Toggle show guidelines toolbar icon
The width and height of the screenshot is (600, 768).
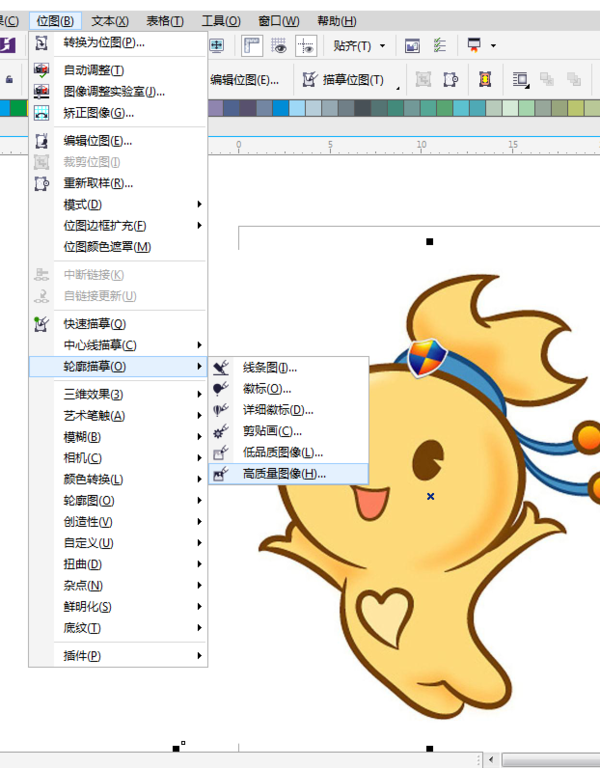click(x=306, y=46)
